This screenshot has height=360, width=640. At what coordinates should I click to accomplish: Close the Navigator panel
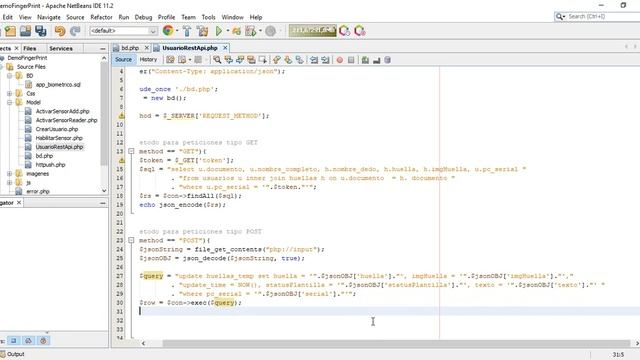point(19,203)
